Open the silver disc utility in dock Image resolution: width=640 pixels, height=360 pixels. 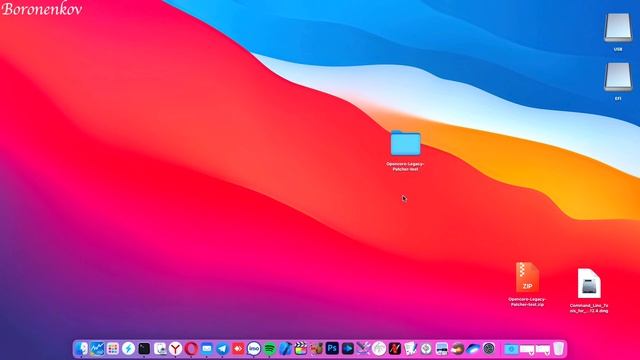pyautogui.click(x=426, y=349)
